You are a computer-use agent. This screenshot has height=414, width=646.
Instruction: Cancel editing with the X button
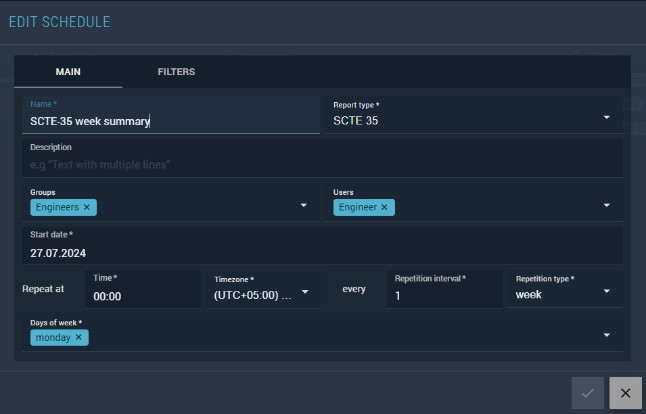coord(625,393)
